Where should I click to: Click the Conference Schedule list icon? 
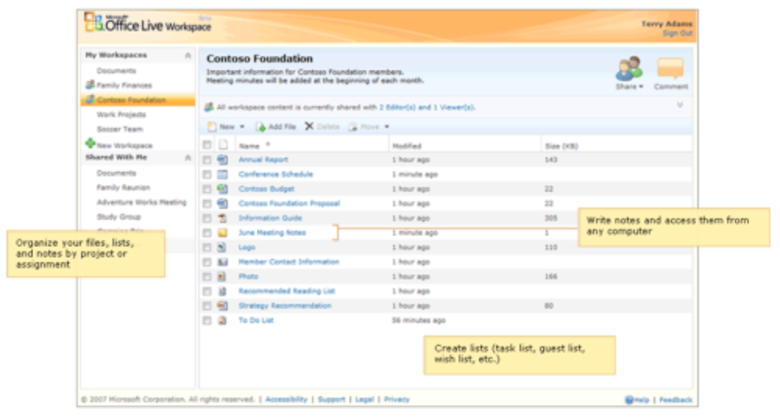pyautogui.click(x=222, y=174)
